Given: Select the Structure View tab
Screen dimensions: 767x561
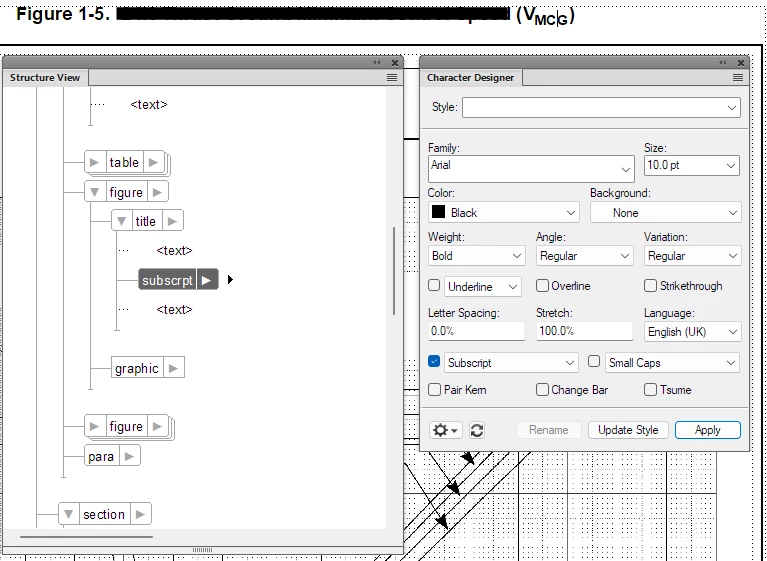Looking at the screenshot, I should click(45, 77).
